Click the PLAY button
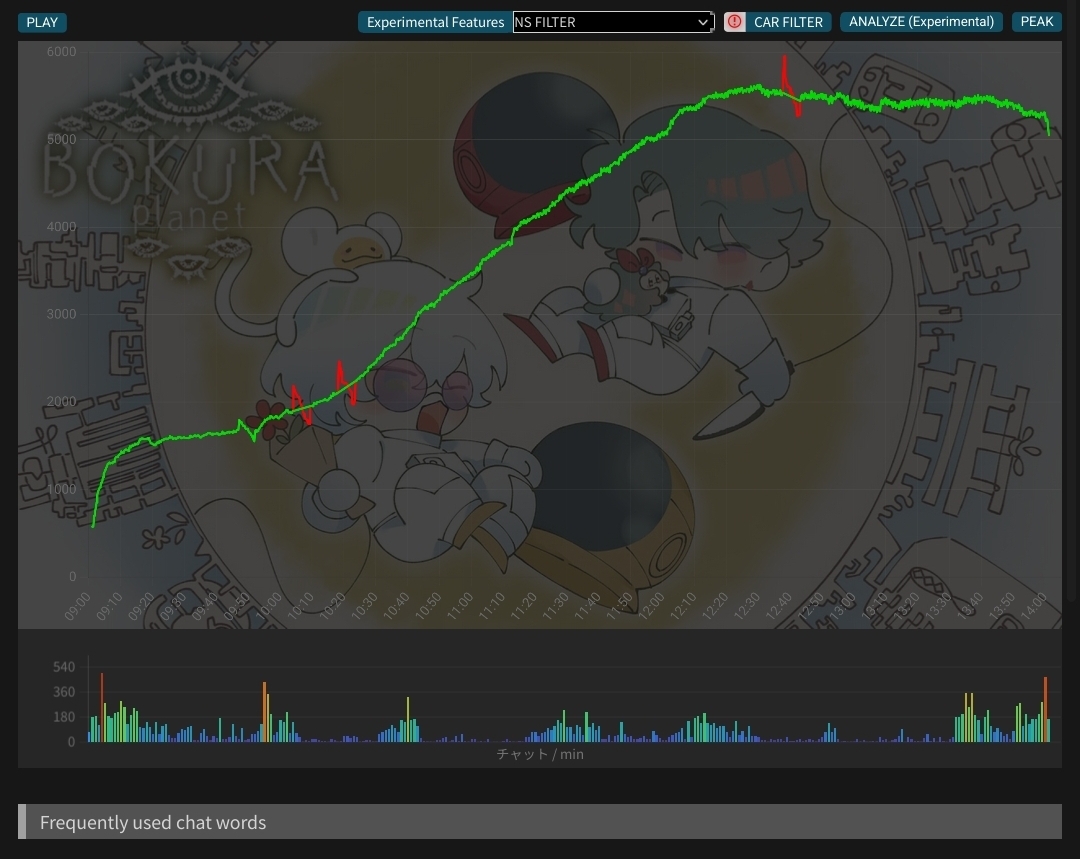This screenshot has height=859, width=1080. tap(42, 22)
